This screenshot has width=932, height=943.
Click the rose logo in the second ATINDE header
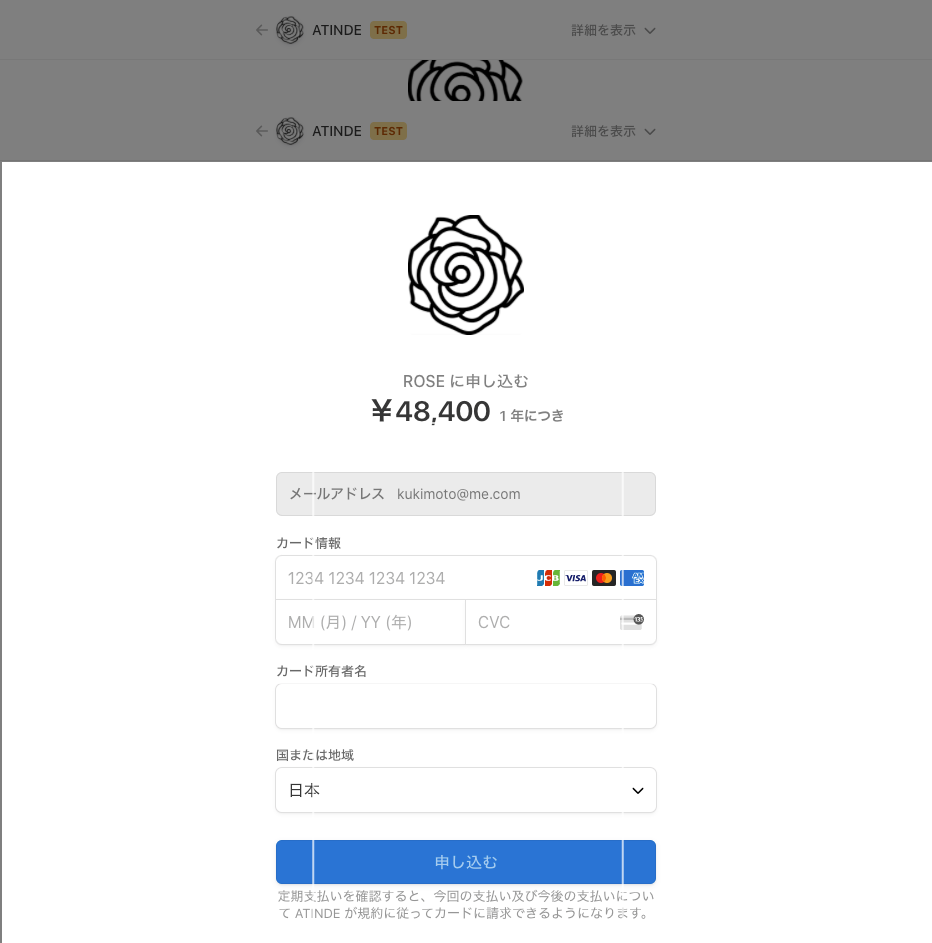[290, 131]
